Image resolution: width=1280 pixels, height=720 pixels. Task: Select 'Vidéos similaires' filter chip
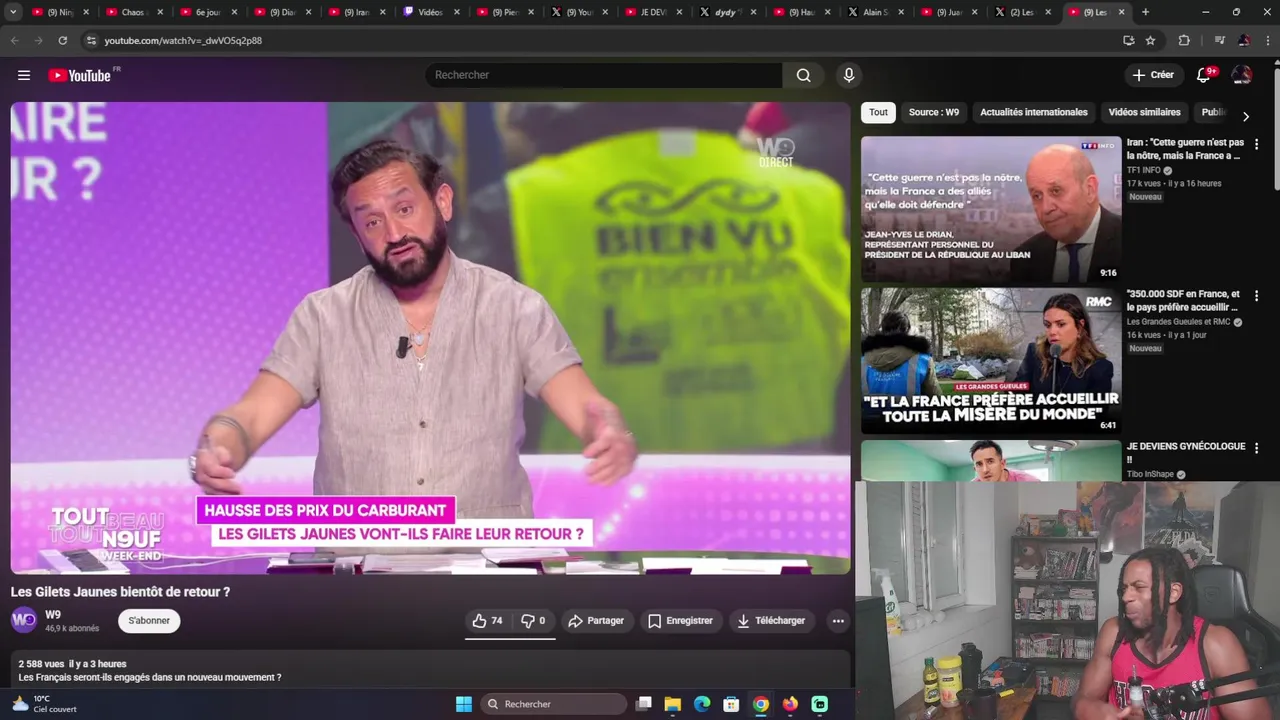click(1144, 112)
